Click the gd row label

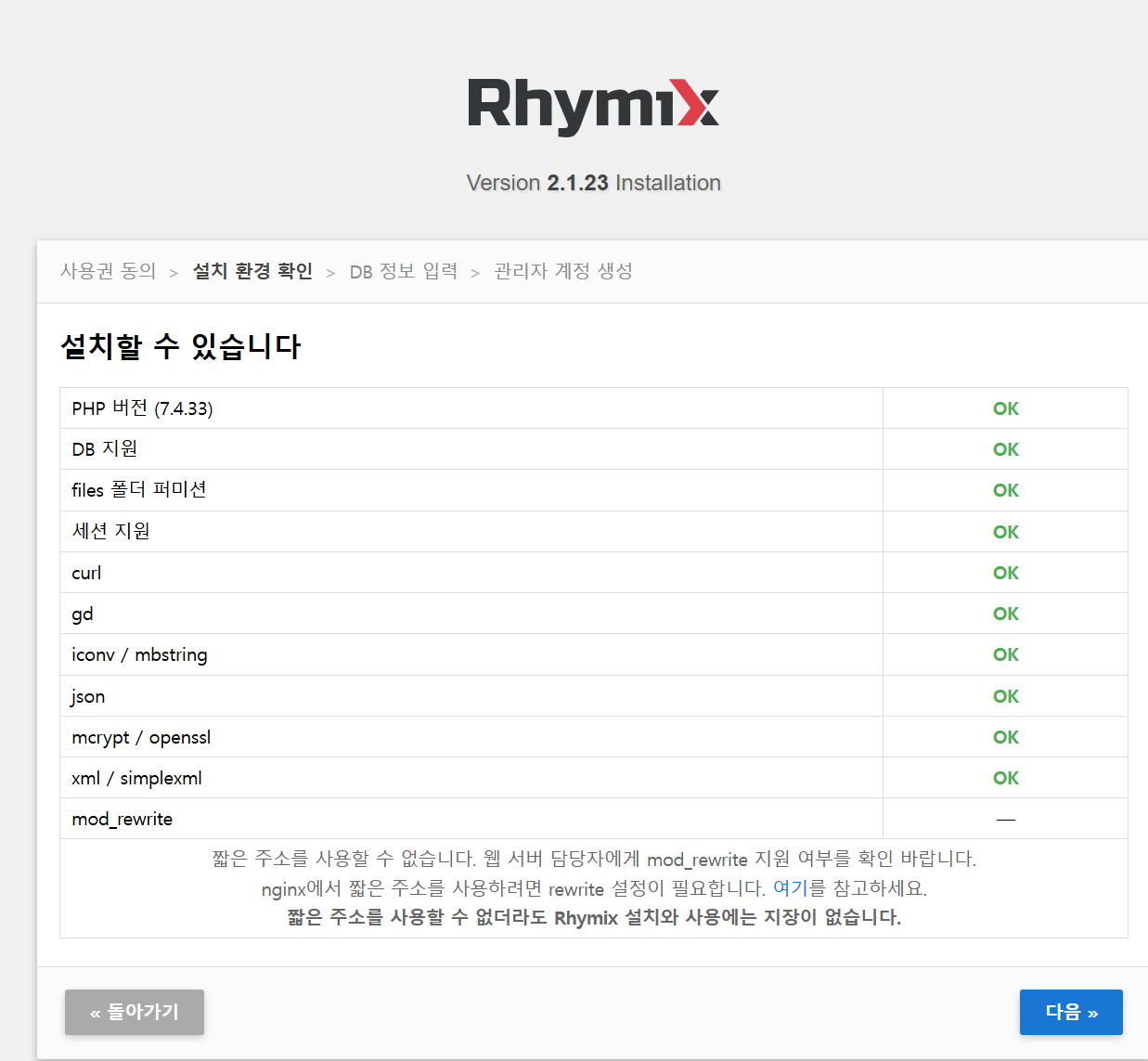pos(83,614)
